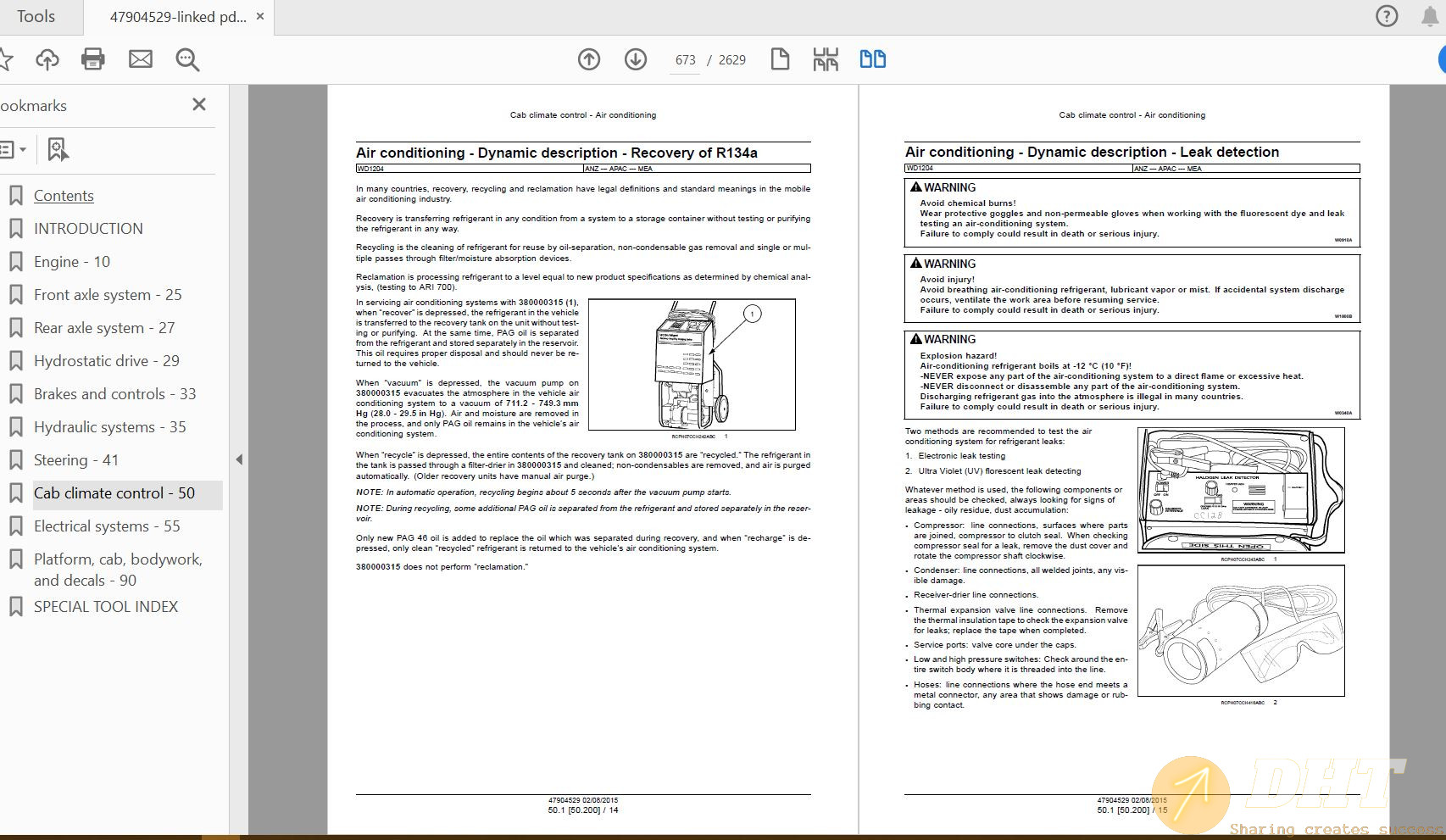Click the find current bookmark icon
Image resolution: width=1446 pixels, height=840 pixels.
57,150
